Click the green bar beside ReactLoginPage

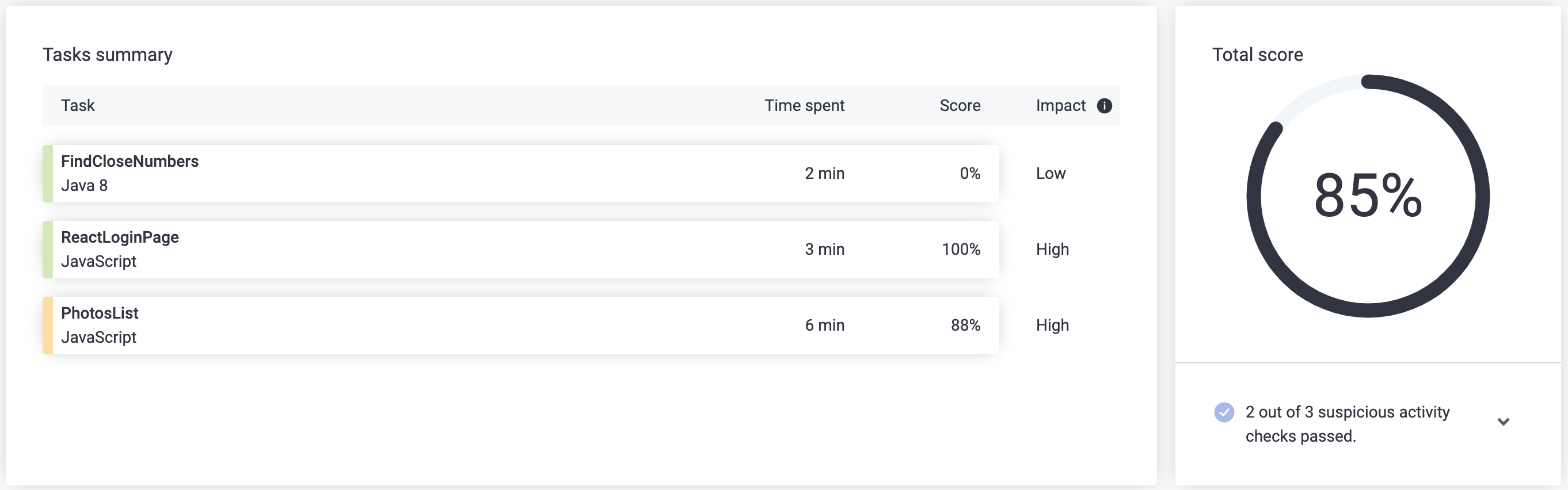click(x=47, y=250)
